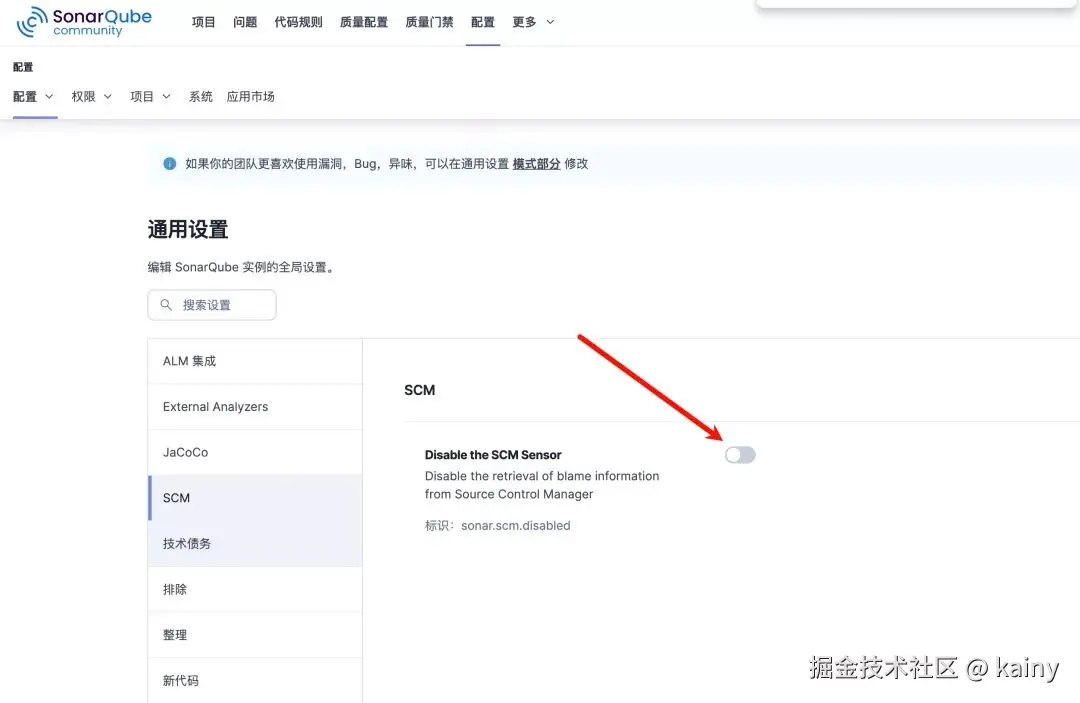Open the 应用市场 submenu item

click(251, 96)
